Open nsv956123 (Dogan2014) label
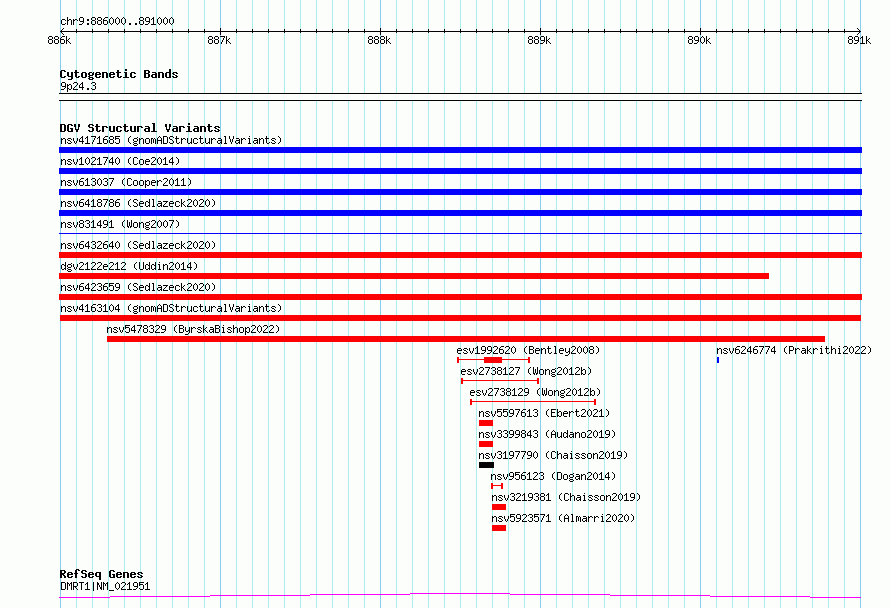The image size is (890, 608). pyautogui.click(x=553, y=476)
